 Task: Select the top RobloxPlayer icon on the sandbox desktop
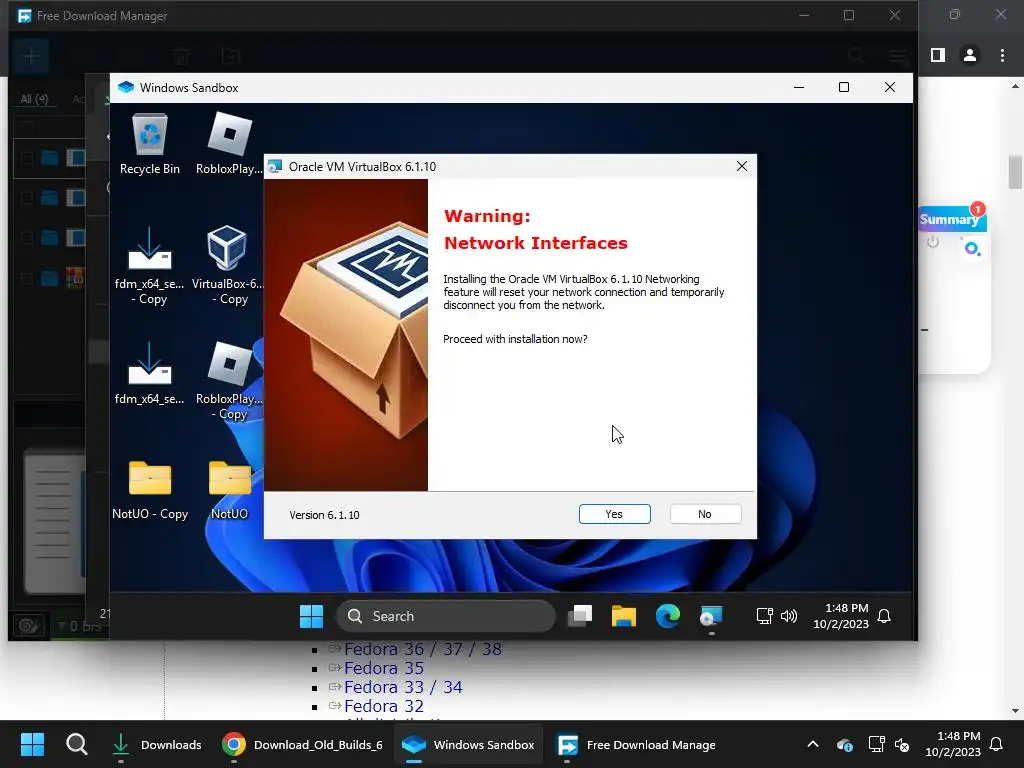point(229,144)
